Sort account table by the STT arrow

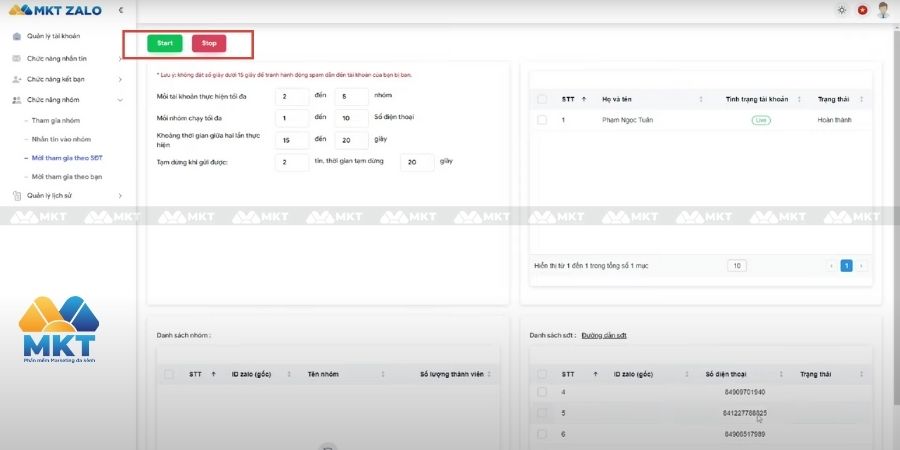click(x=584, y=99)
